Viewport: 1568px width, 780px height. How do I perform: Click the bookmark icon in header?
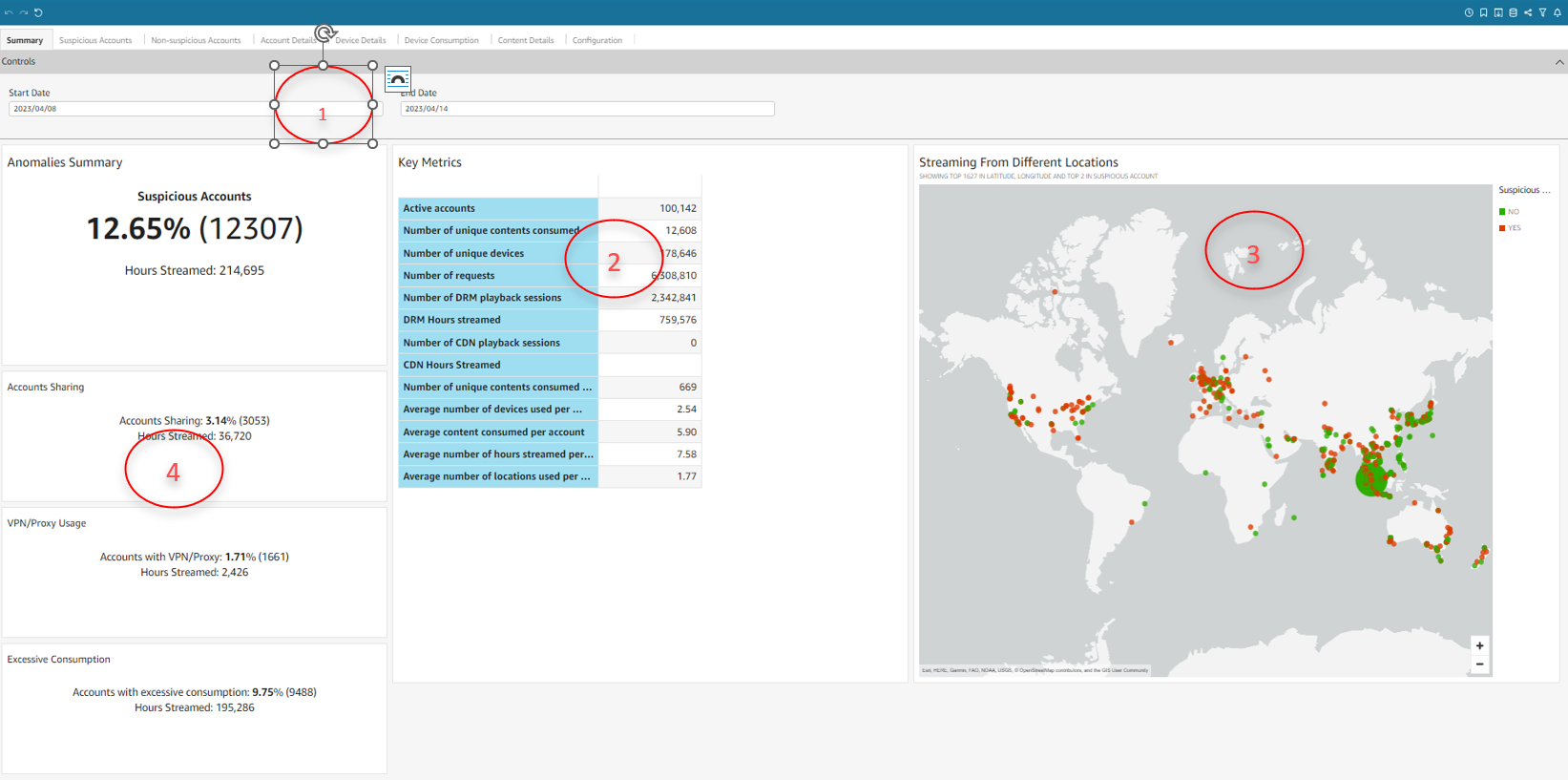click(1483, 12)
